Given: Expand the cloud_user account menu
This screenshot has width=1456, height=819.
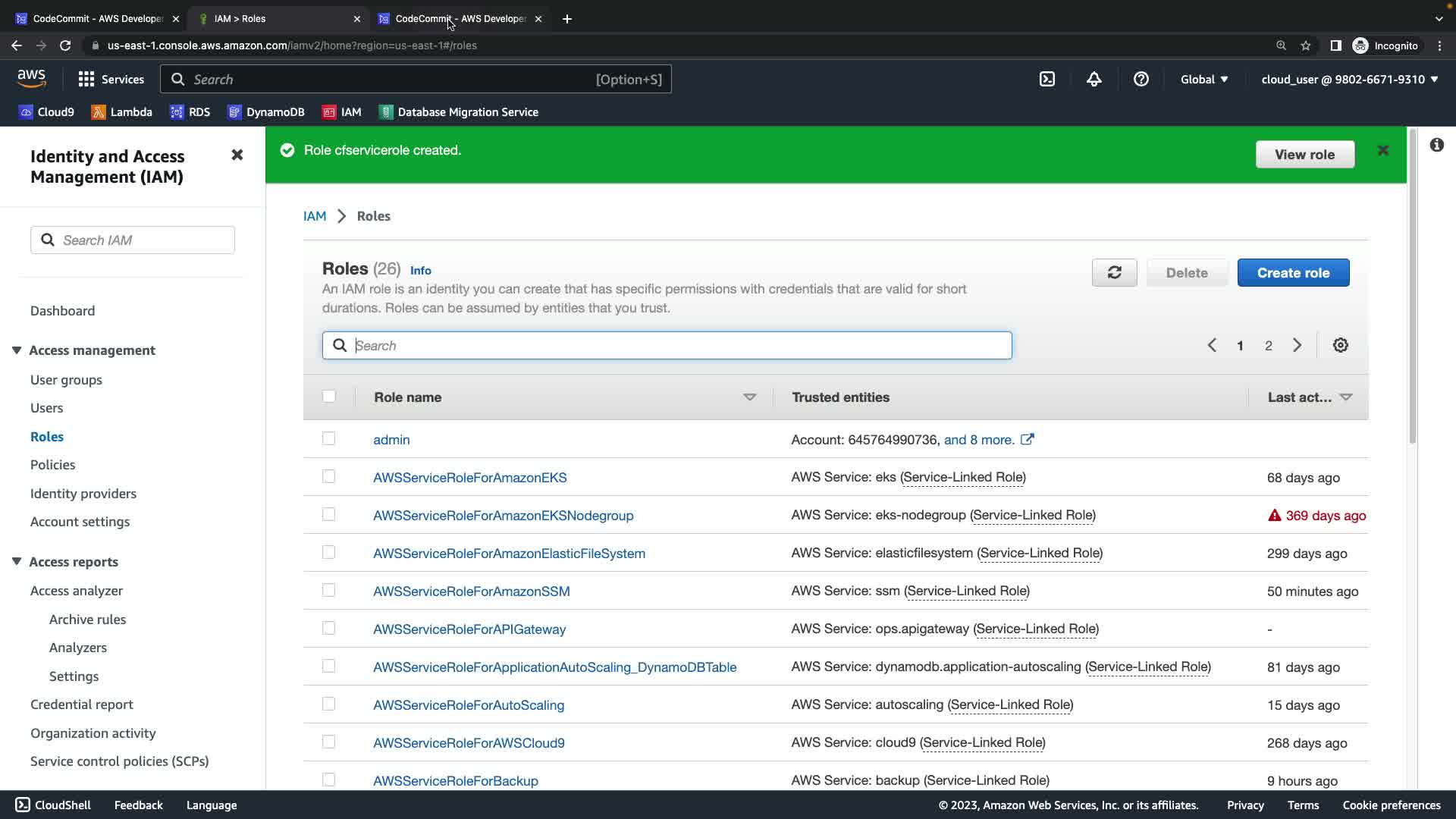Looking at the screenshot, I should point(1349,79).
